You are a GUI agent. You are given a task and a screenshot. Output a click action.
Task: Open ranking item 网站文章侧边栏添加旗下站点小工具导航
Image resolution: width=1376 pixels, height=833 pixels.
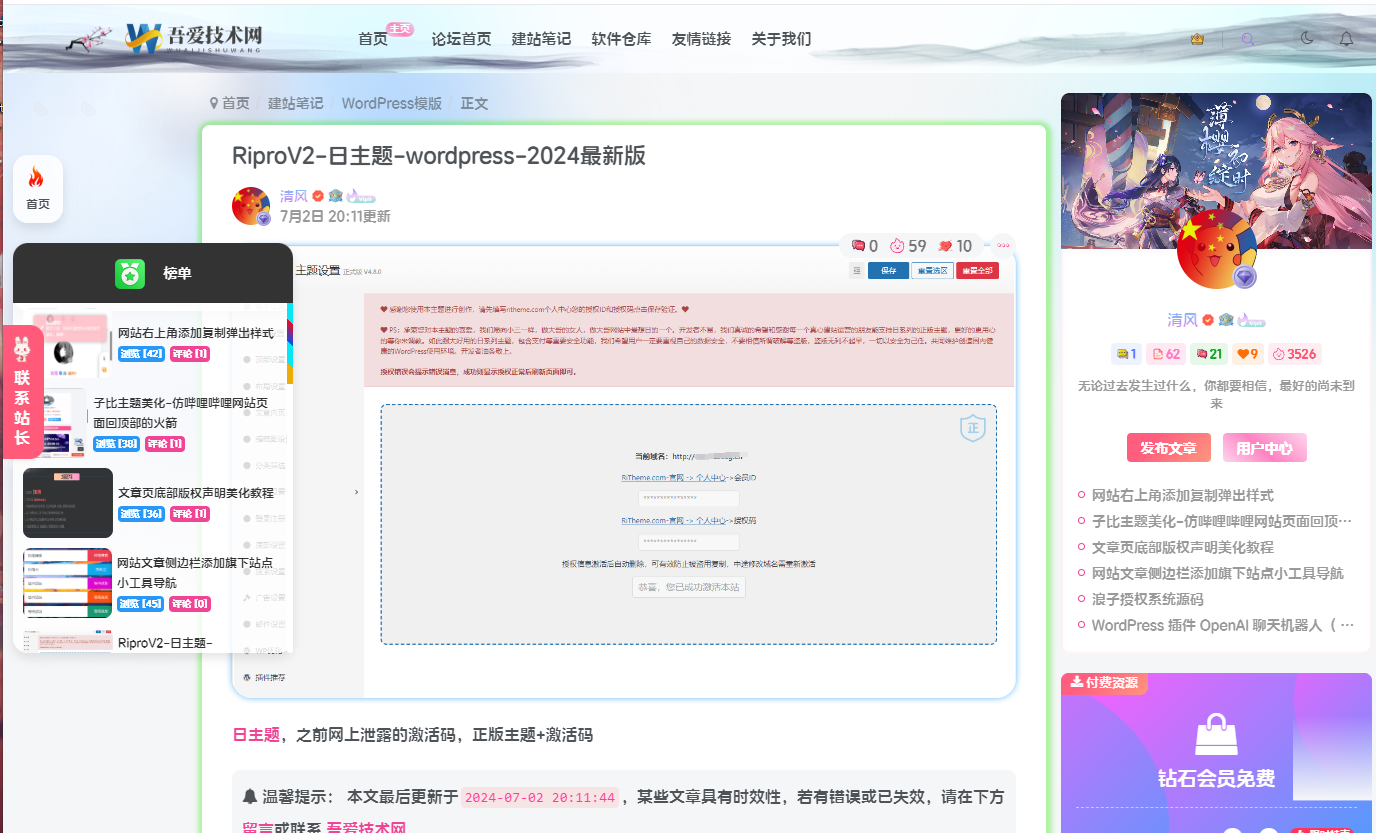(195, 573)
